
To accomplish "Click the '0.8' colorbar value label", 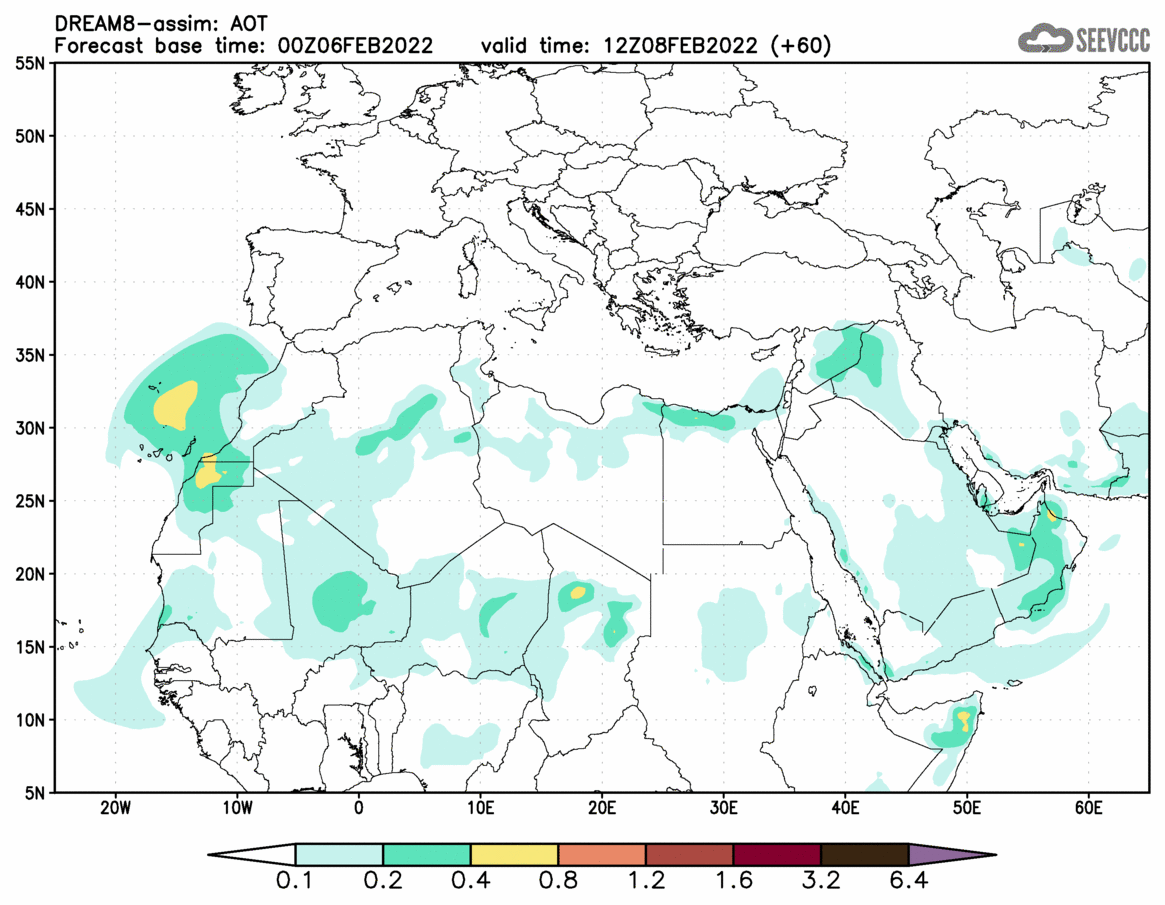I will 558,880.
